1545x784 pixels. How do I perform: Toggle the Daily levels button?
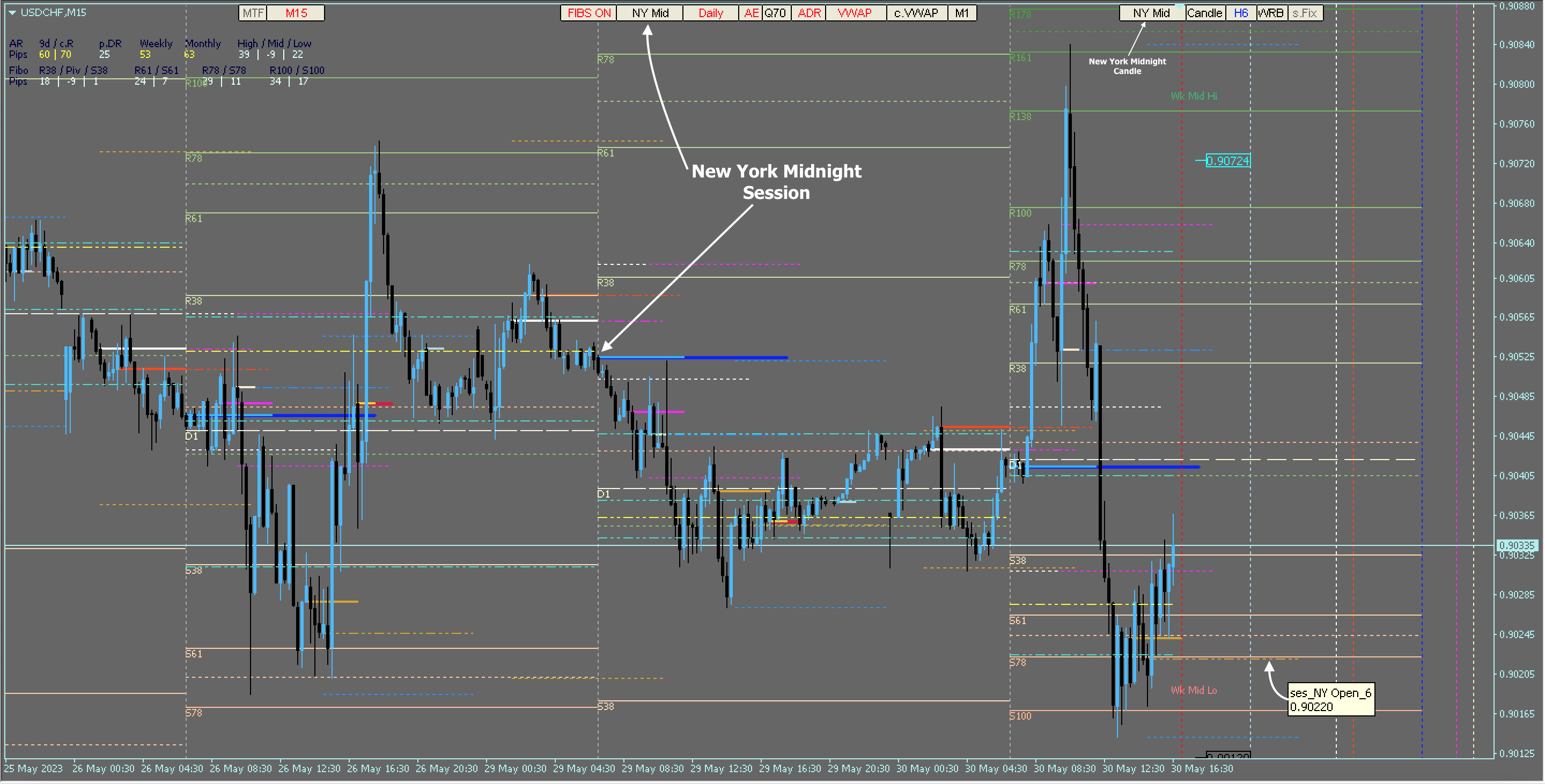pos(710,13)
